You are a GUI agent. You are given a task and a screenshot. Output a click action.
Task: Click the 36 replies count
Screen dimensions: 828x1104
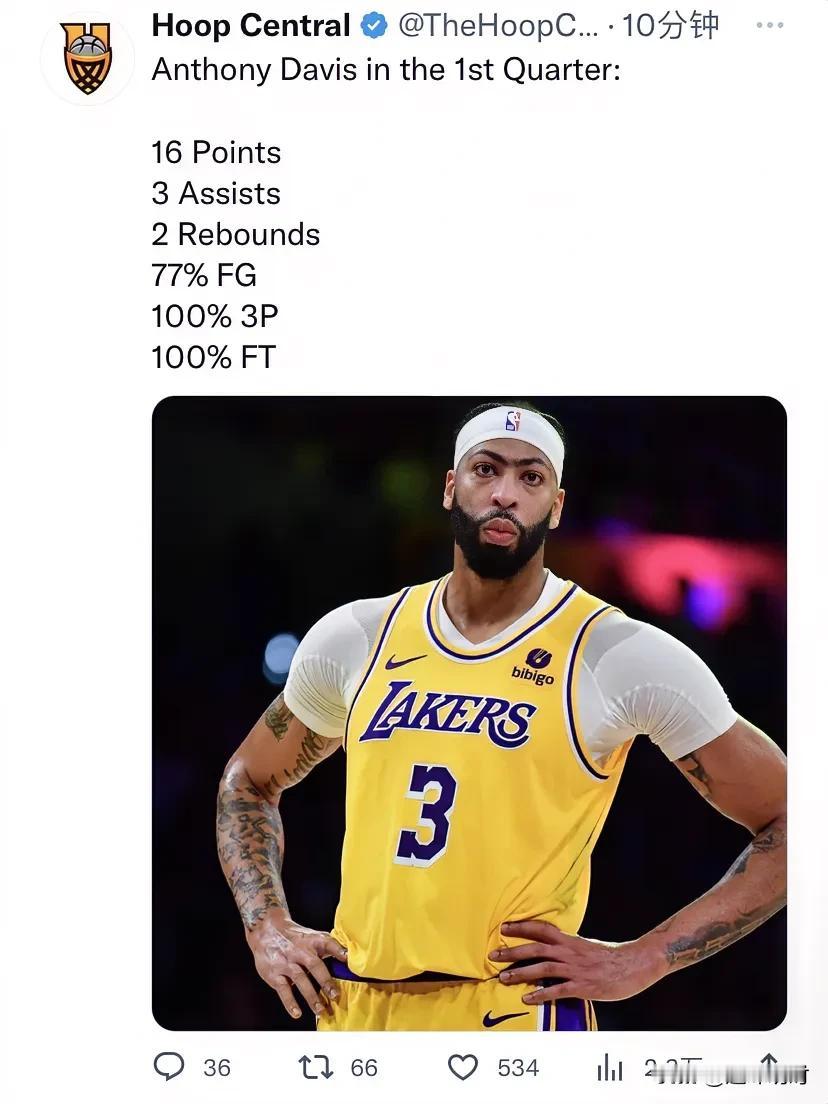coord(217,1068)
